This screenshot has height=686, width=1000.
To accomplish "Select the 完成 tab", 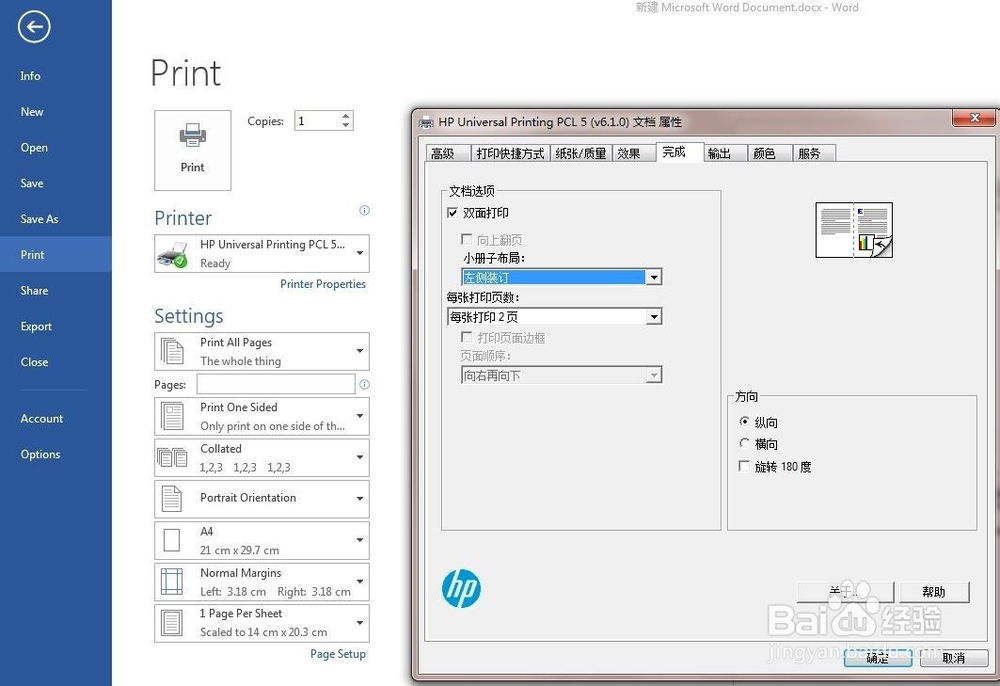I will pos(680,152).
